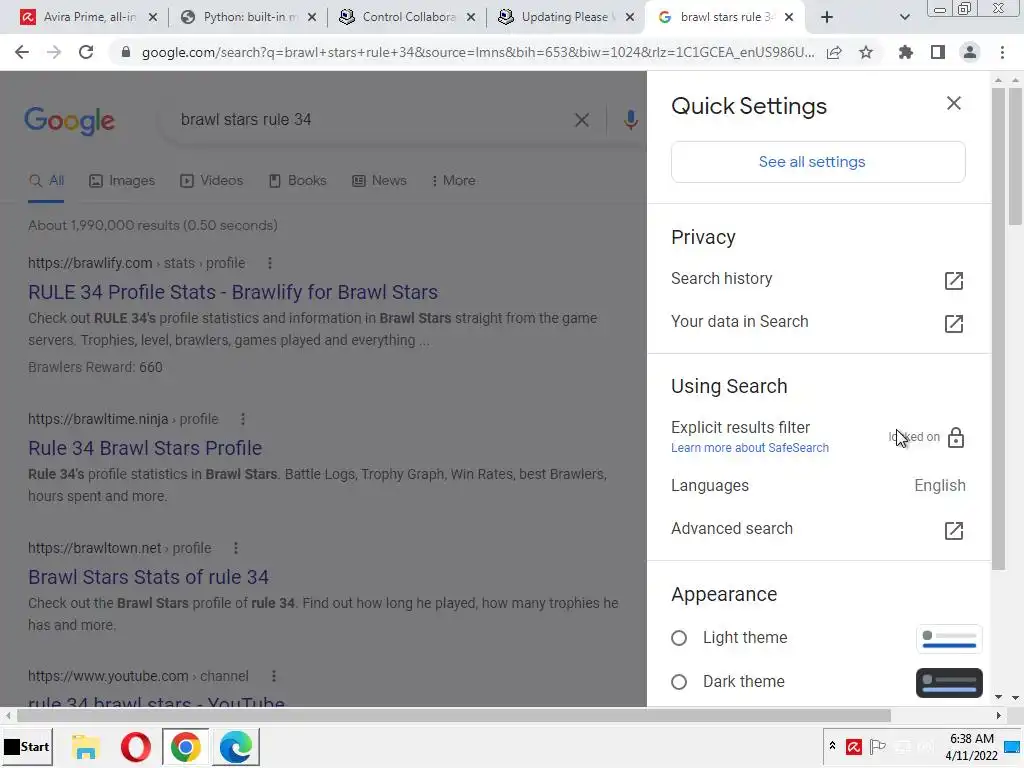Click browser forward arrow

(54, 52)
